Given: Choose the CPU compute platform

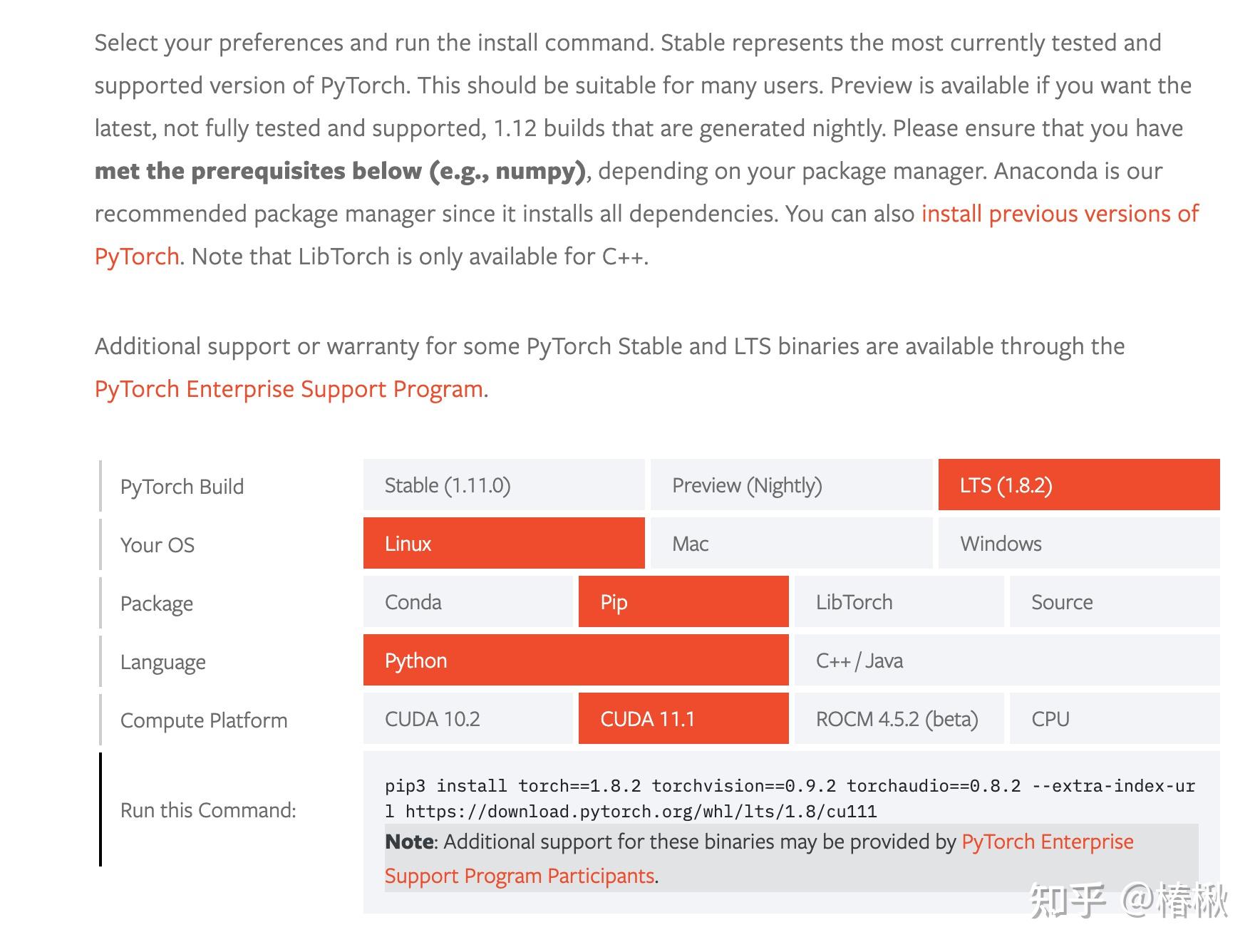Looking at the screenshot, I should coord(1114,719).
